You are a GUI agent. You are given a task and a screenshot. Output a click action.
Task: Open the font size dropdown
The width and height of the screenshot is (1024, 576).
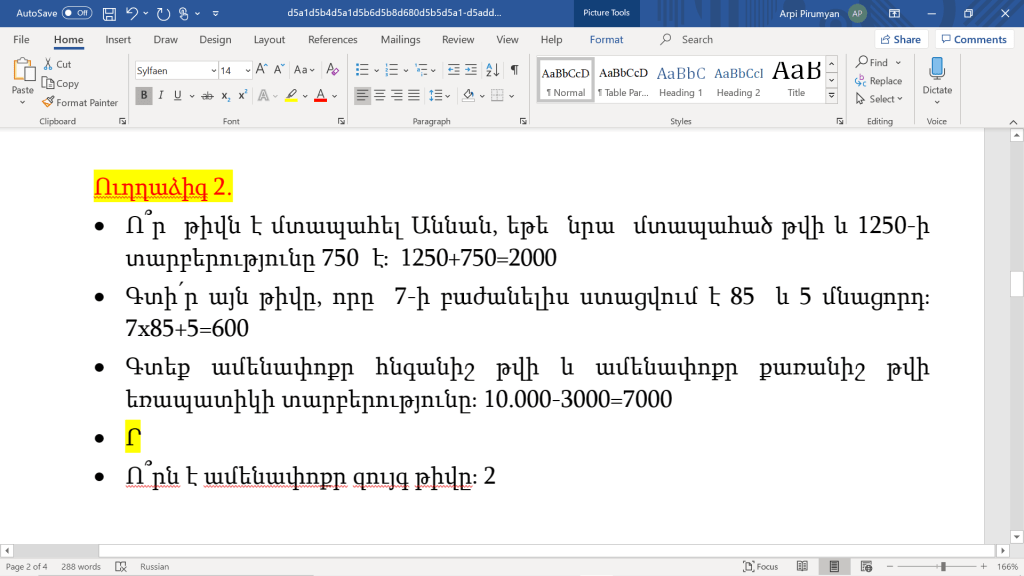click(246, 70)
